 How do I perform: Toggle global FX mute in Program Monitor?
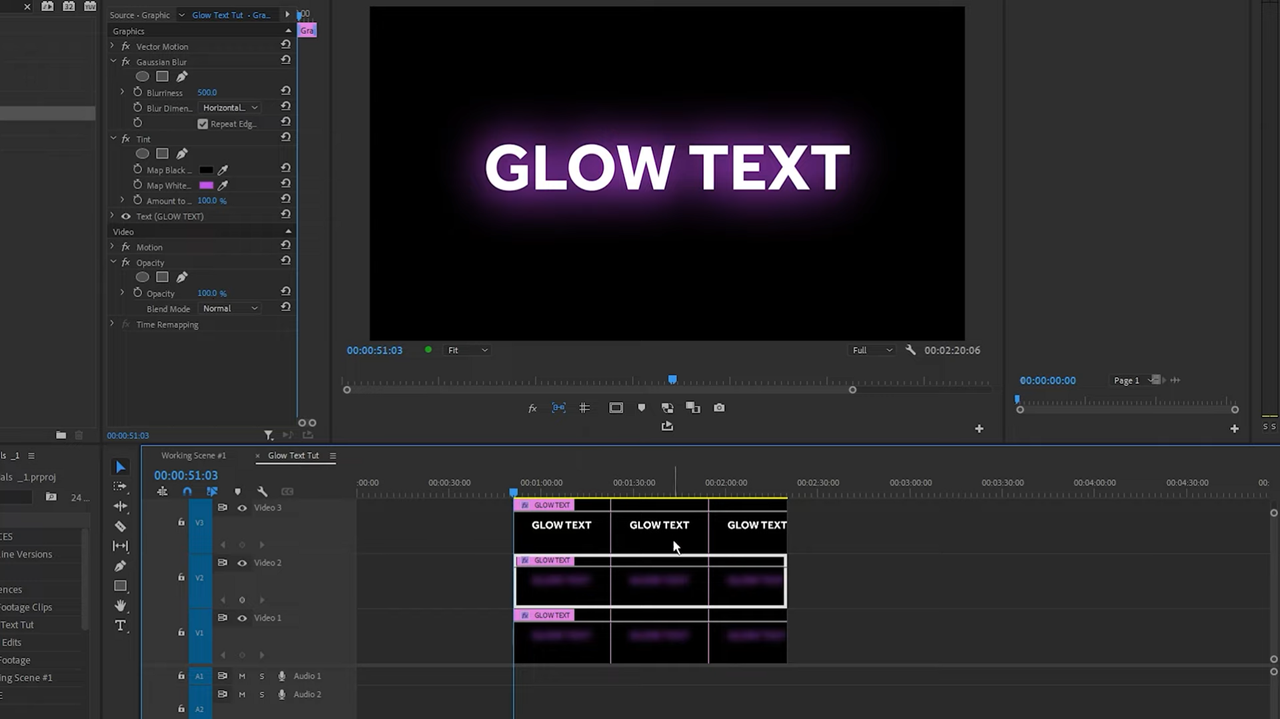click(x=532, y=408)
